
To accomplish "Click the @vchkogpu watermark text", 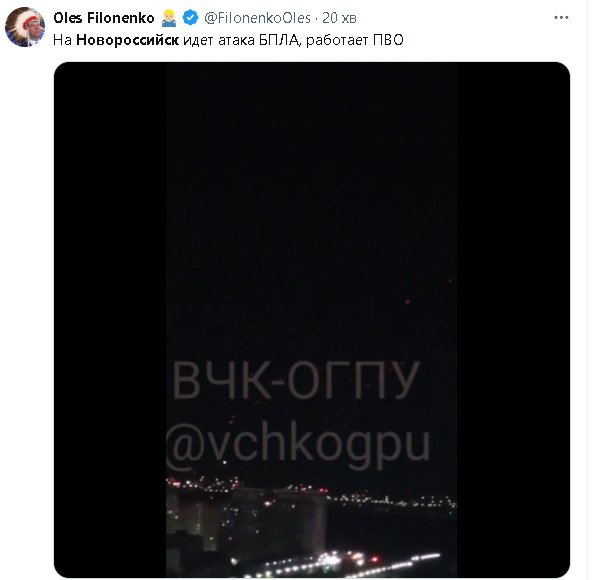I will coord(298,444).
